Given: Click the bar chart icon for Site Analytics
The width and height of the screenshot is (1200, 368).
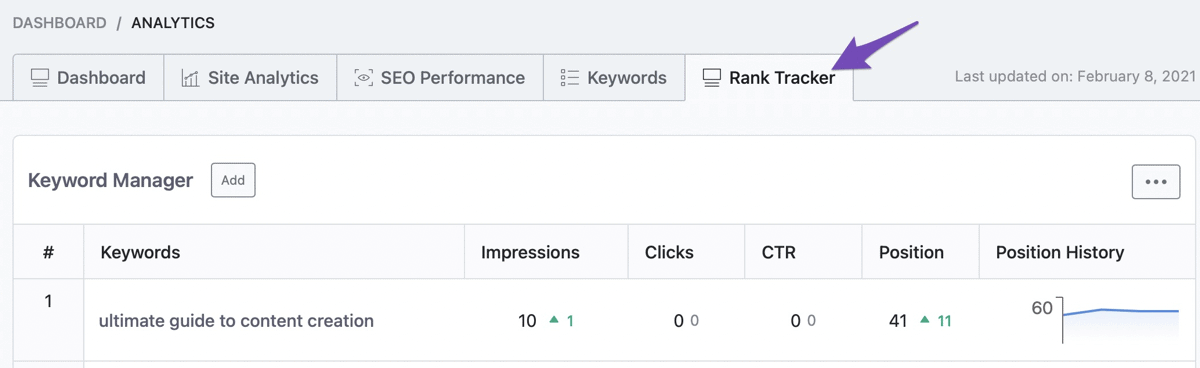Looking at the screenshot, I should (x=190, y=77).
